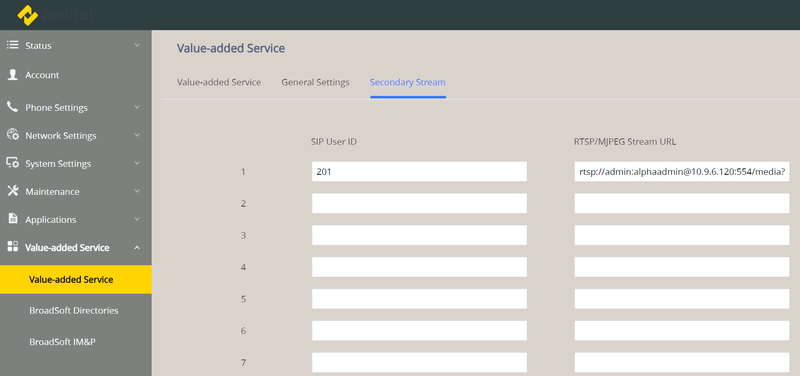The image size is (800, 376).
Task: Open Phone Settings in the sidebar
Action: pos(57,108)
